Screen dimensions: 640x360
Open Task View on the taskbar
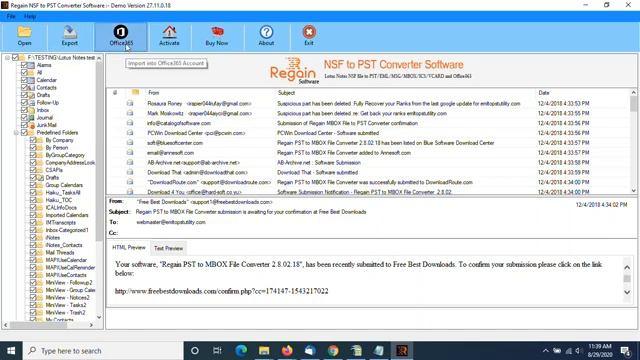coord(217,351)
